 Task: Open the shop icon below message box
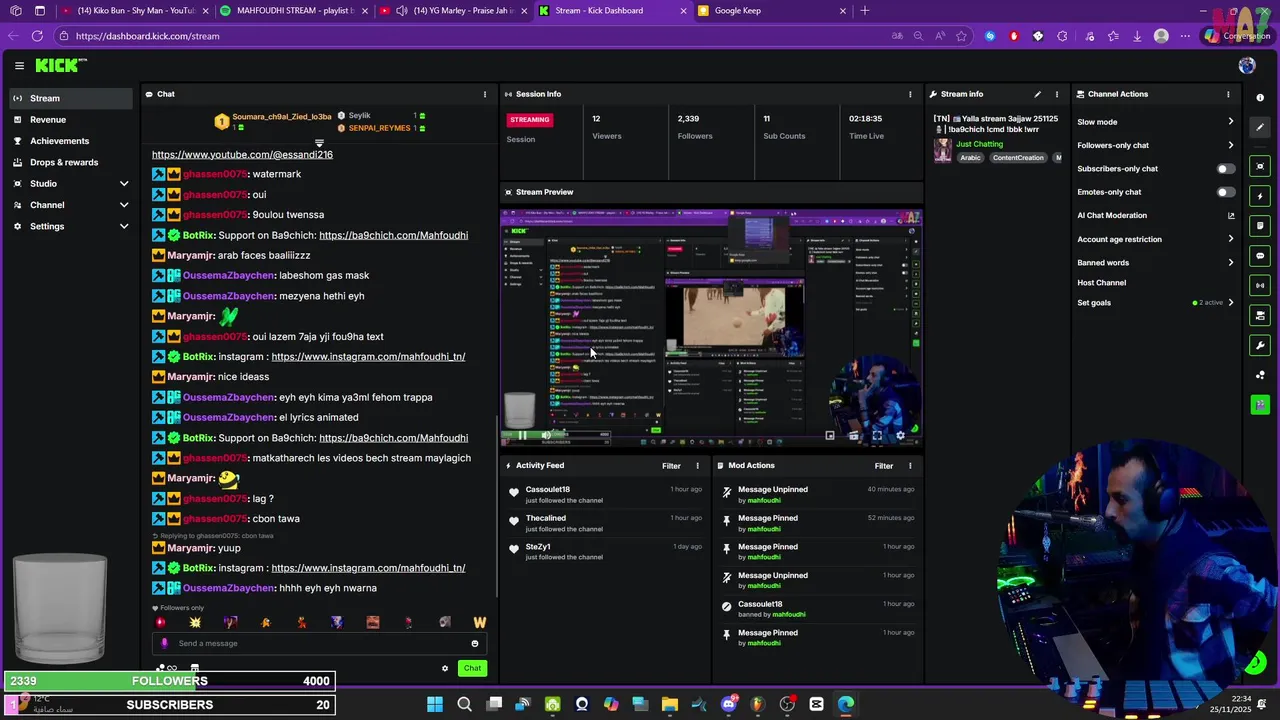195,668
